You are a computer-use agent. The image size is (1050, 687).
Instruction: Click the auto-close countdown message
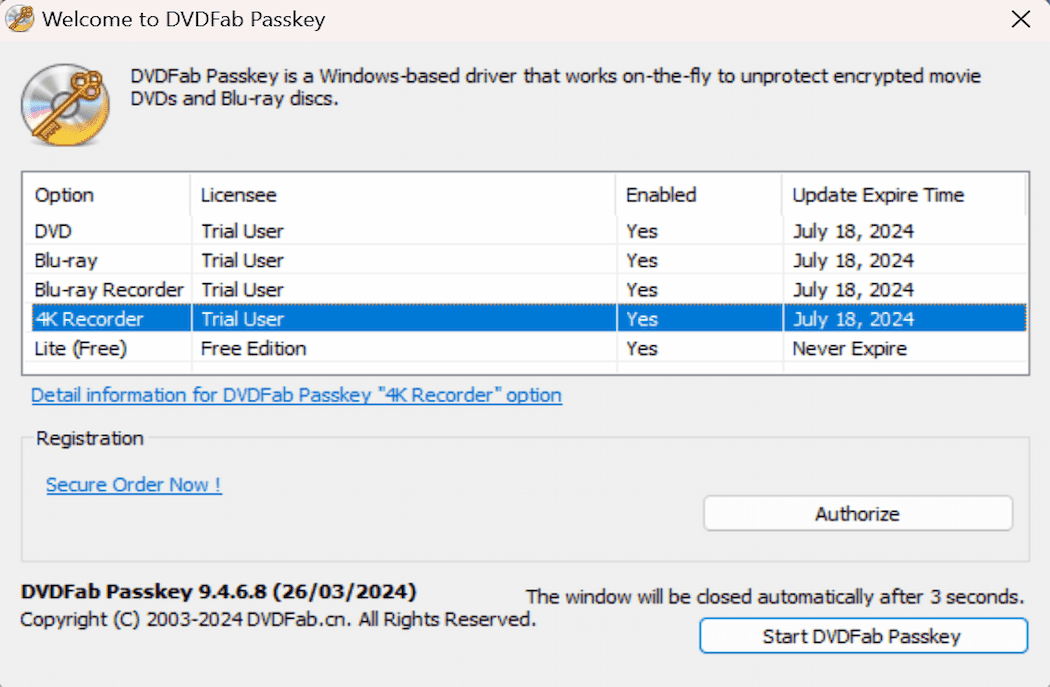pyautogui.click(x=775, y=597)
